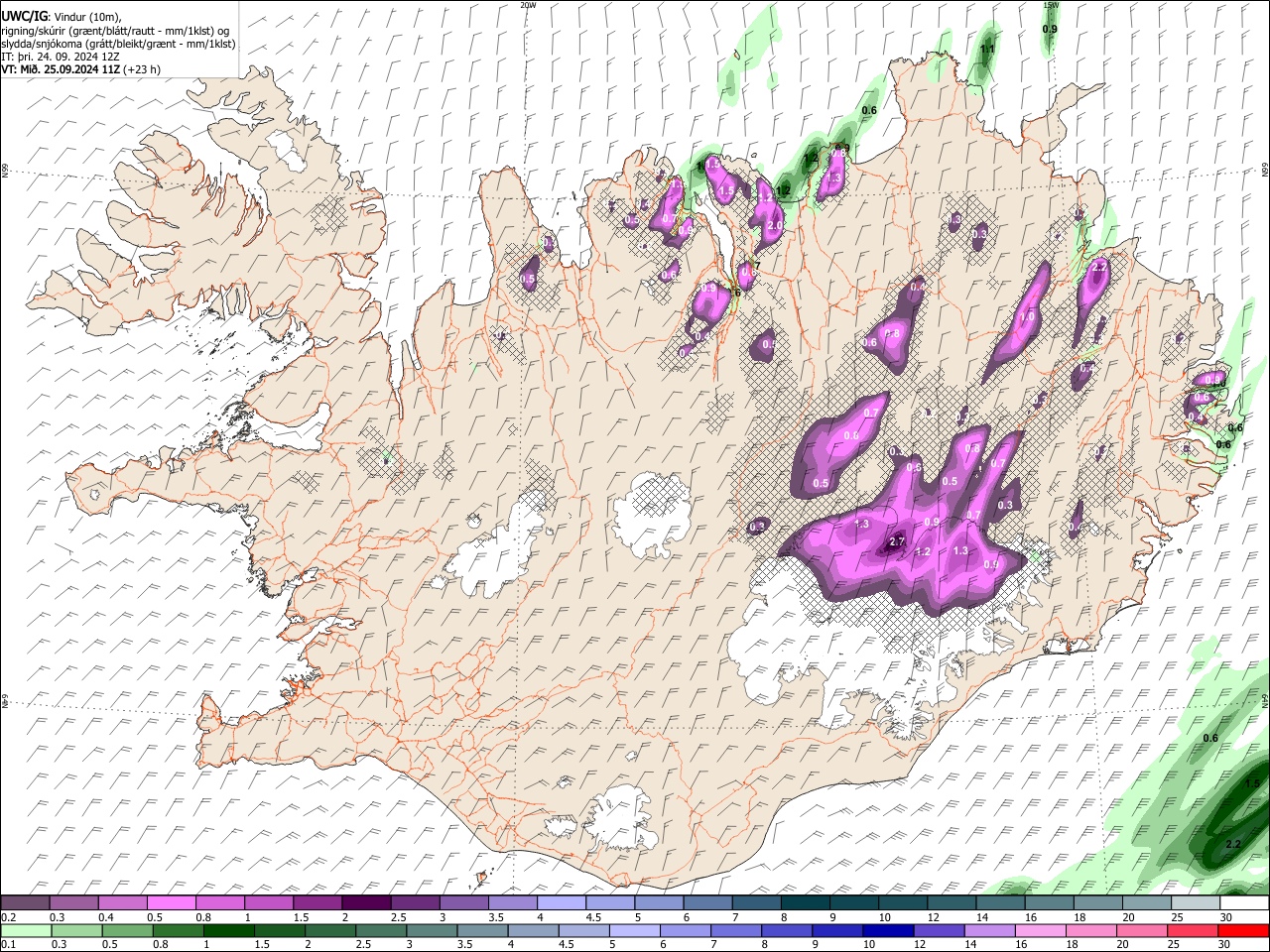The image size is (1270, 952).
Task: Select snow legend swatch between 4 and 4.5
Action: point(562,902)
